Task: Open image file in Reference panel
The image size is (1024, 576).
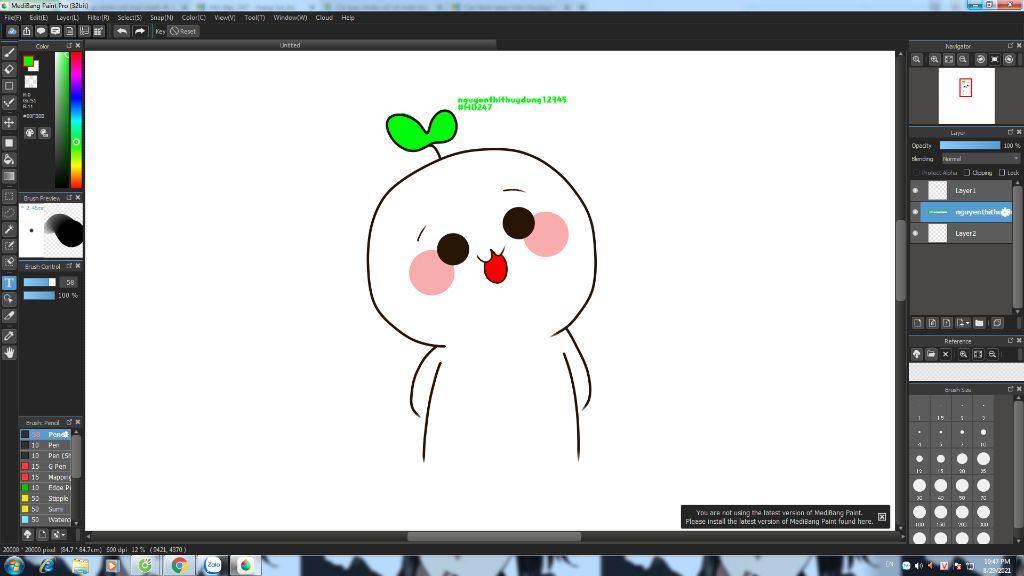Action: point(931,354)
